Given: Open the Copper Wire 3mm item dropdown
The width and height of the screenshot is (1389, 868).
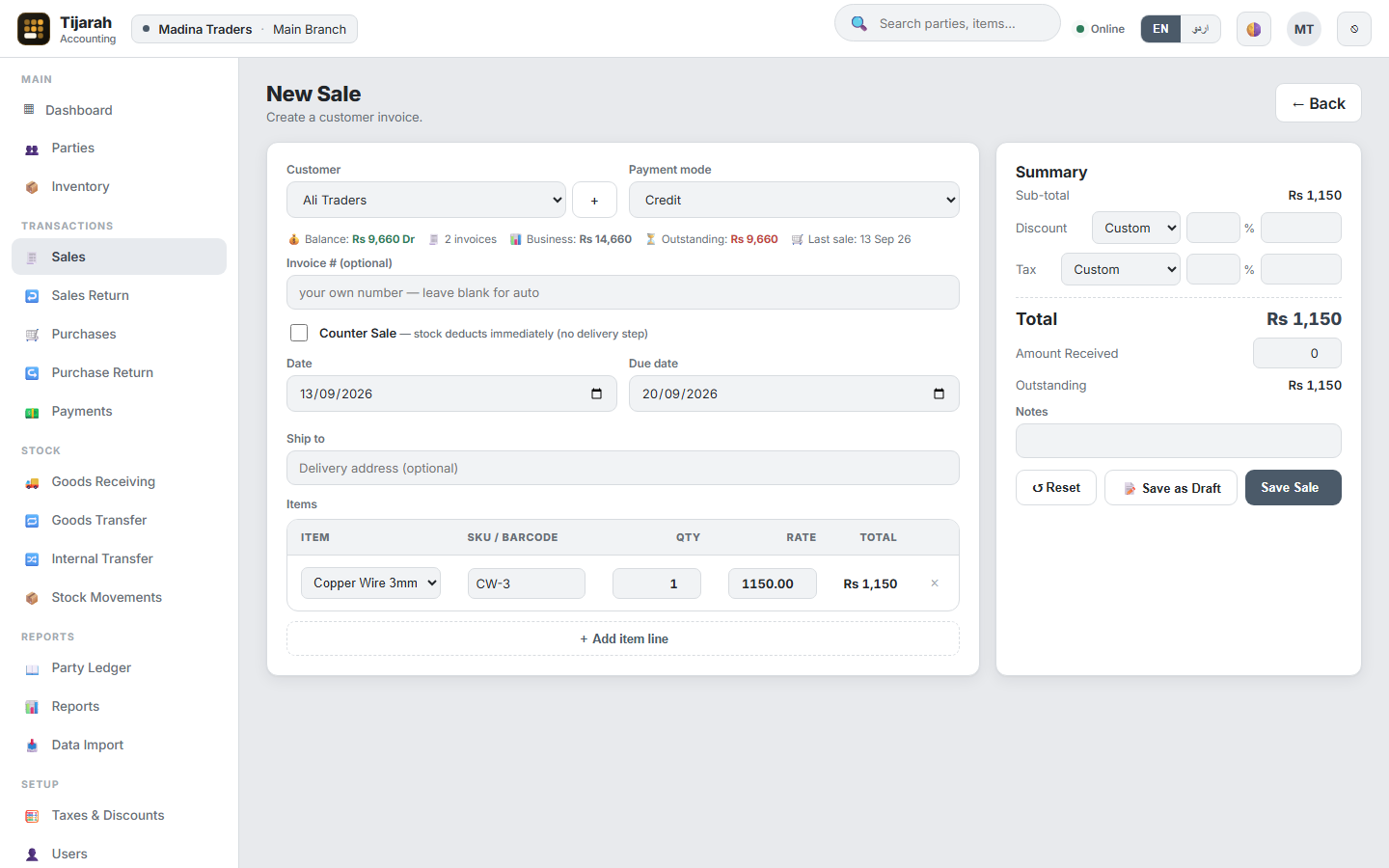Looking at the screenshot, I should [x=370, y=583].
